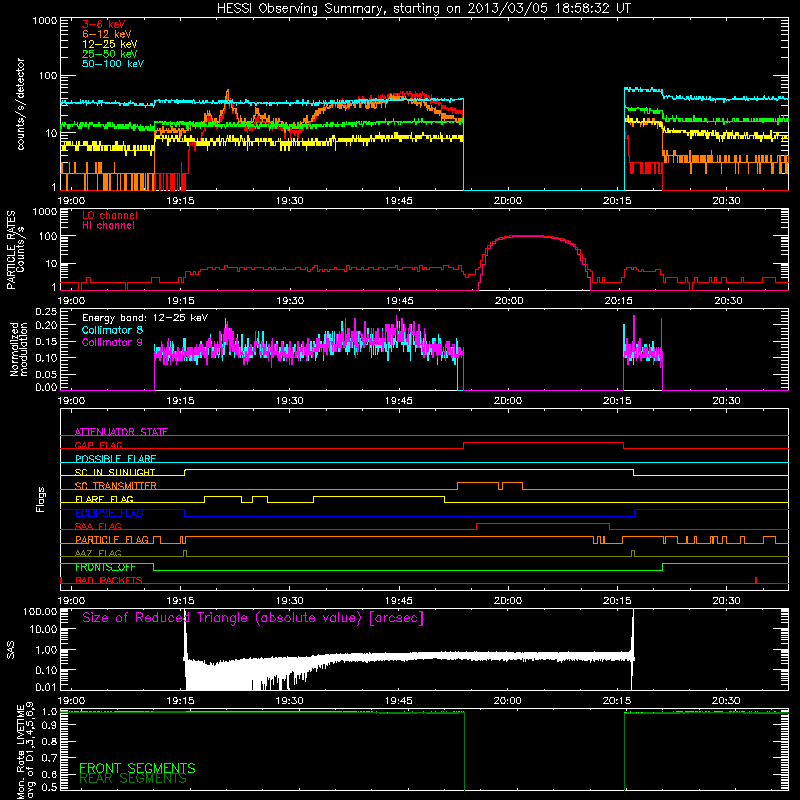Click the 'Energy band: 12-25 keV' label
This screenshot has height=800, width=800.
coord(145,318)
